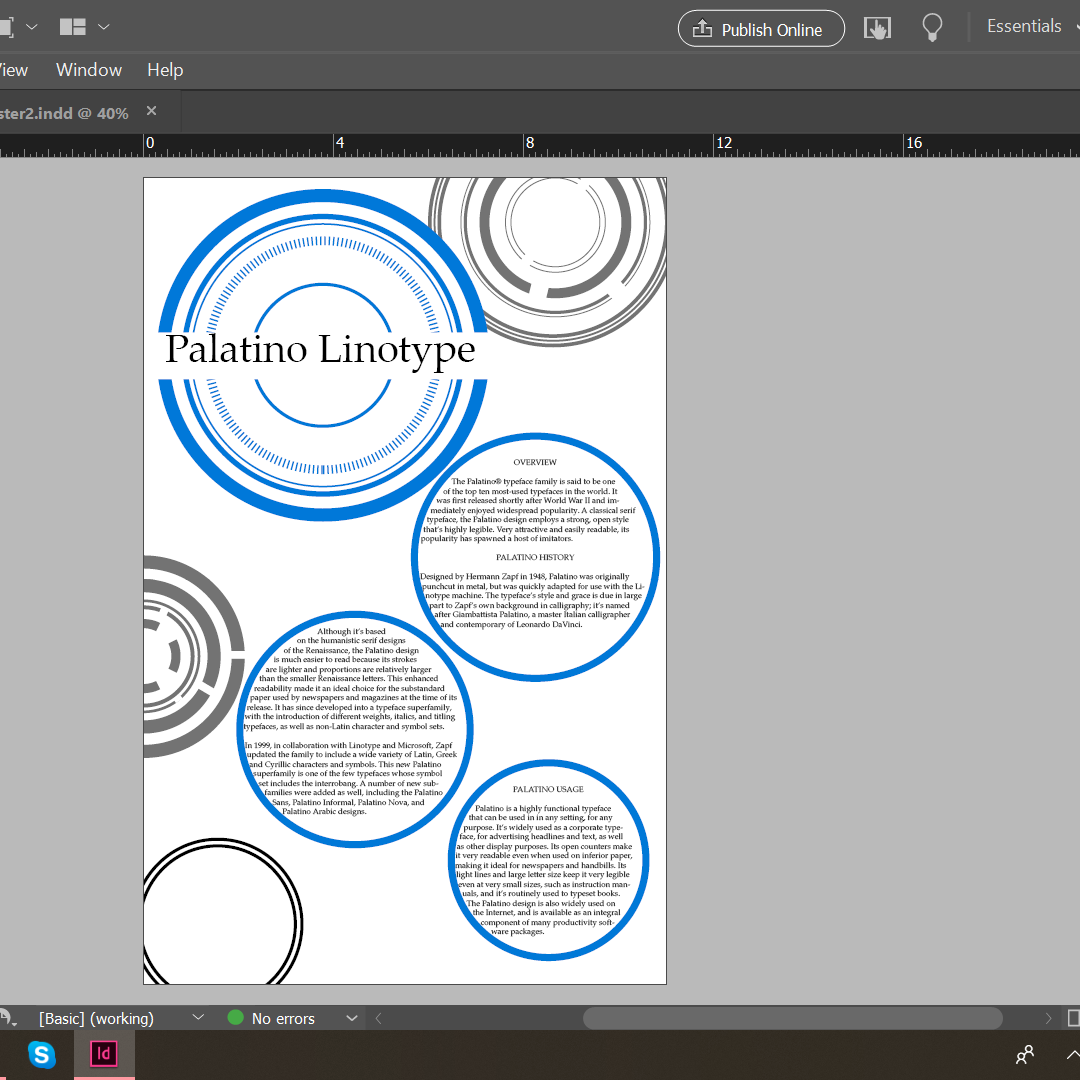
Task: Select the ster2.indd @ 40% document tab
Action: [x=64, y=113]
